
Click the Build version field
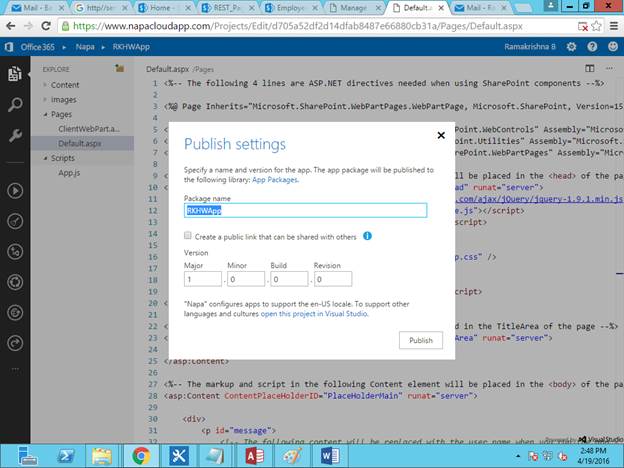289,279
